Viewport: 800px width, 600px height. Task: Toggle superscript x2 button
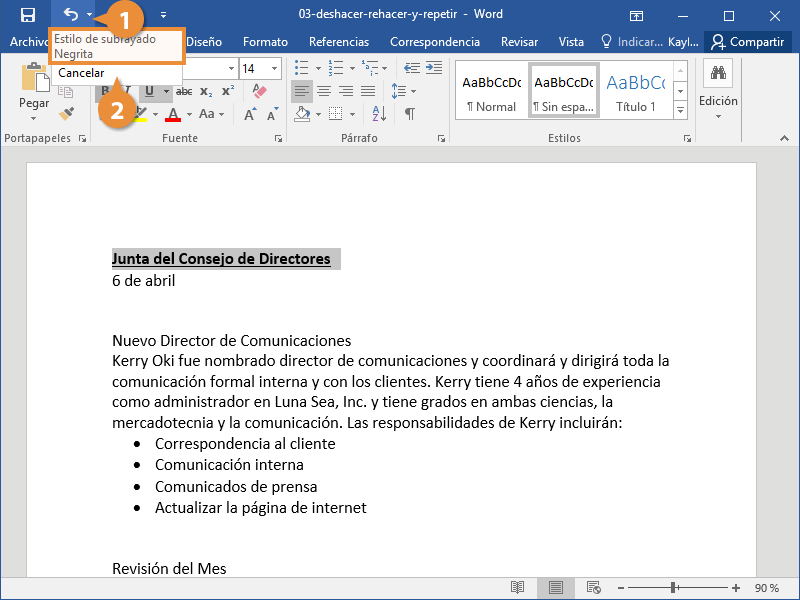(x=228, y=91)
